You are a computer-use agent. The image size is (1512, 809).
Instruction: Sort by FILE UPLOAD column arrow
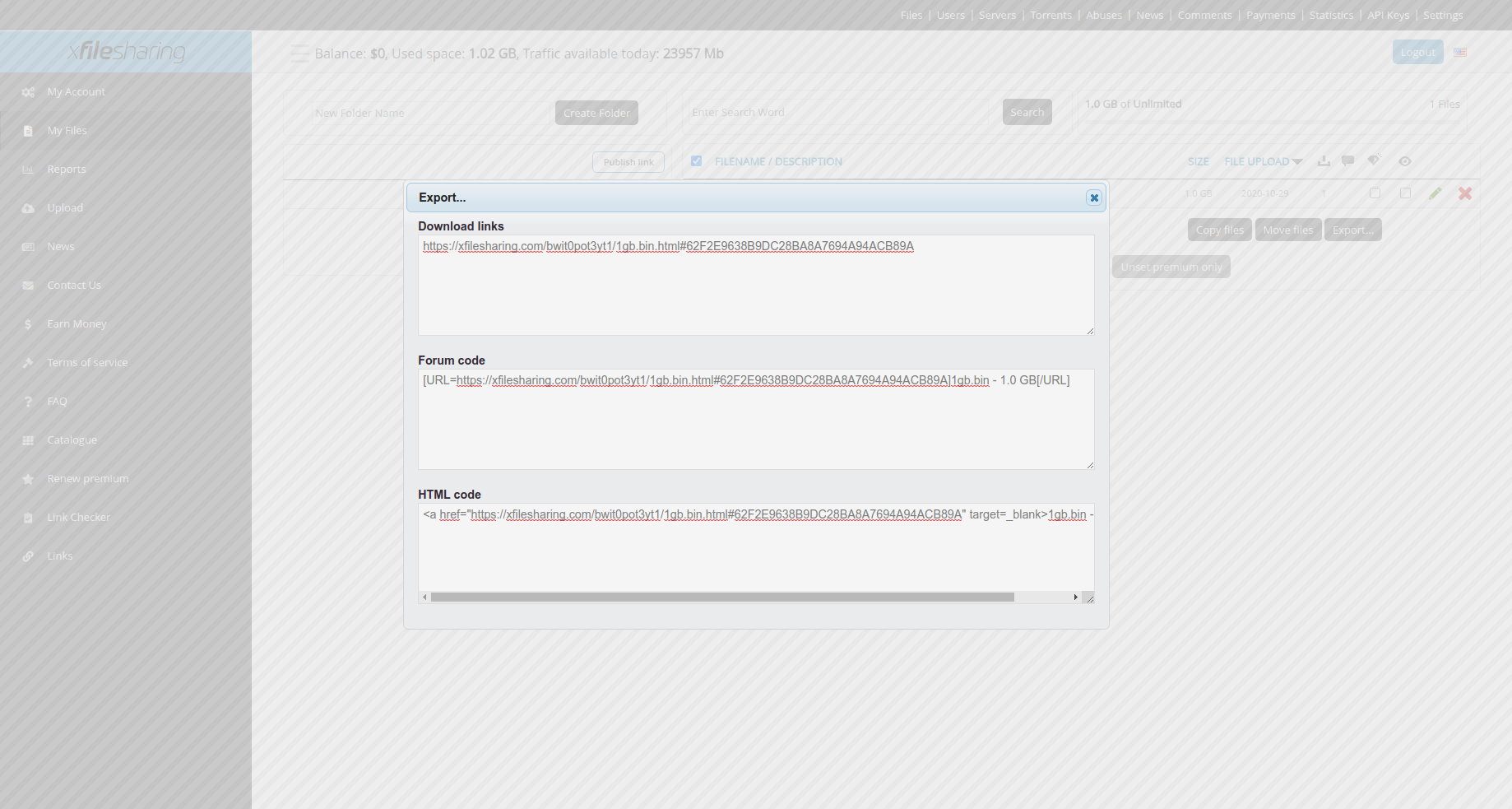click(x=1297, y=162)
